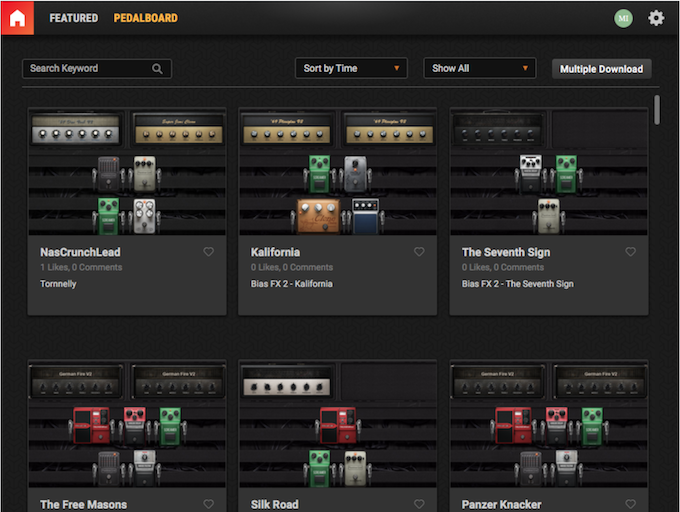Click the gray pedal in Kalifornia's top row
The width and height of the screenshot is (680, 512).
click(x=355, y=173)
